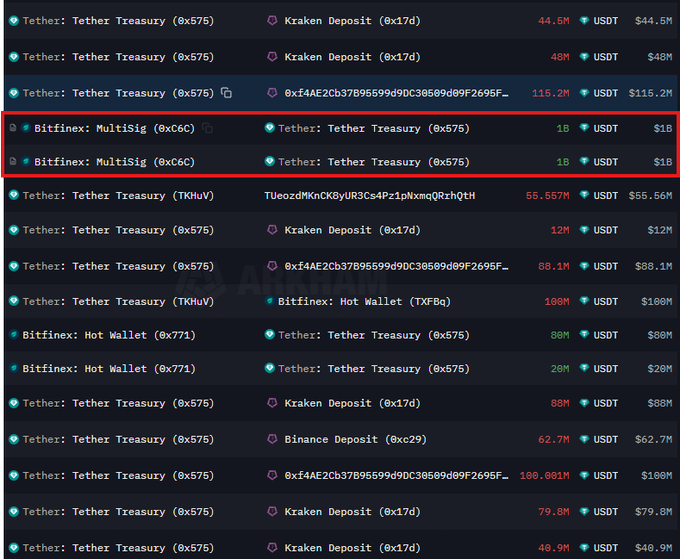Click the Bitfinex leaf icon in the 80M row
This screenshot has width=680, height=559.
[14, 334]
